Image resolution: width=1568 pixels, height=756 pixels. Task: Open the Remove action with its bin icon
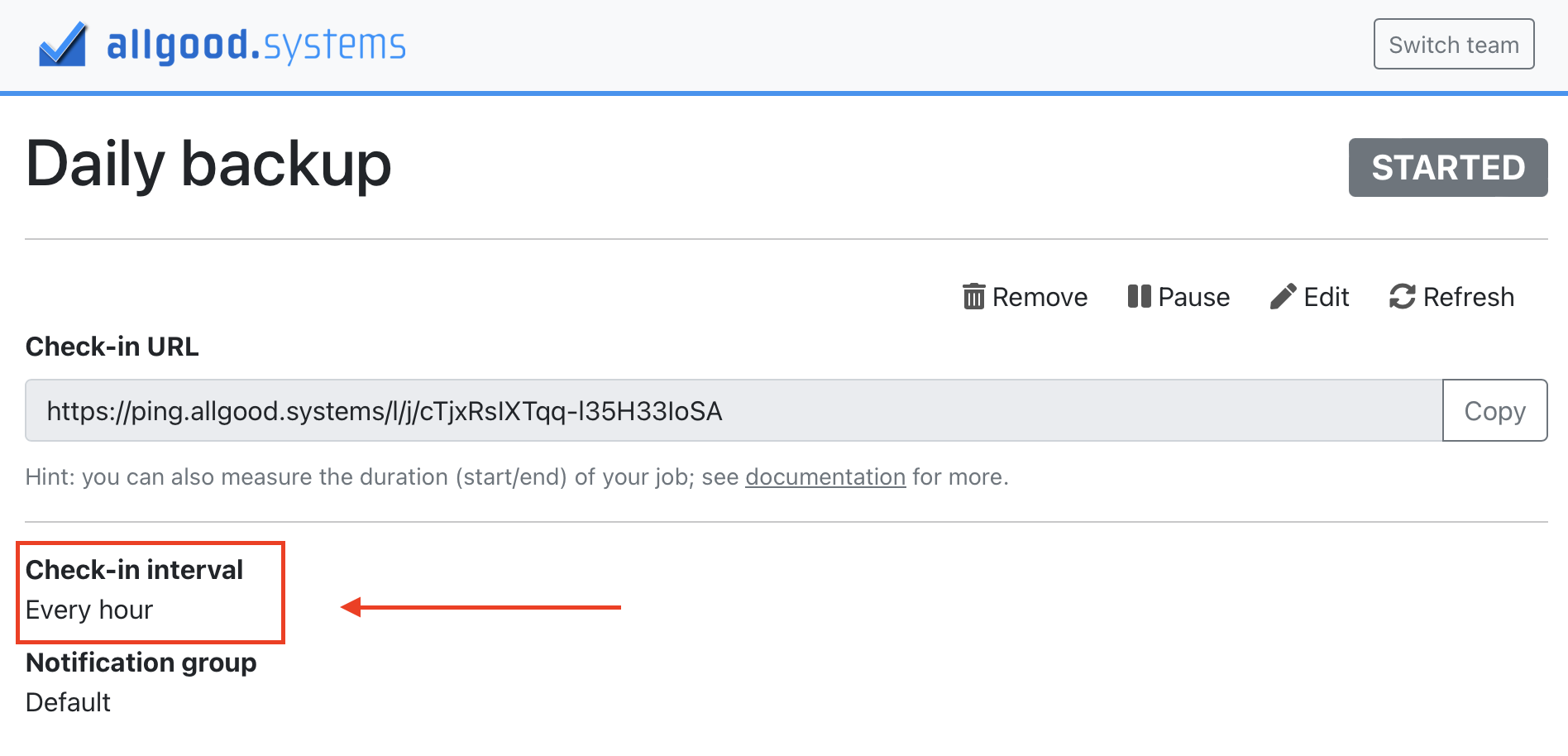(x=1024, y=297)
